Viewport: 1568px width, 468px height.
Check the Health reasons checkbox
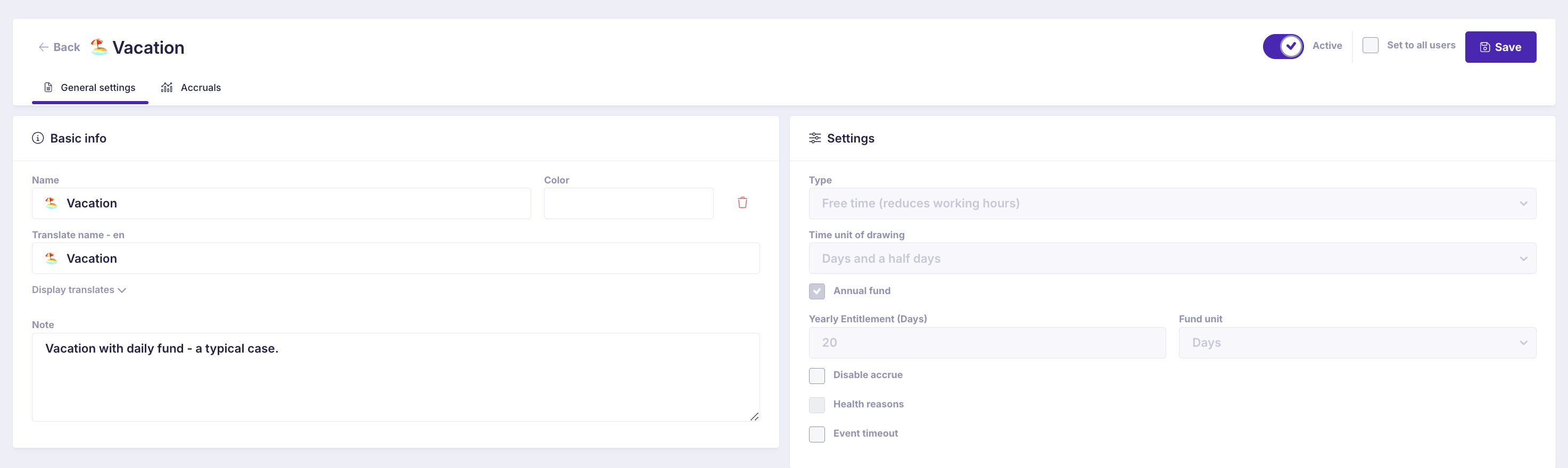point(816,405)
